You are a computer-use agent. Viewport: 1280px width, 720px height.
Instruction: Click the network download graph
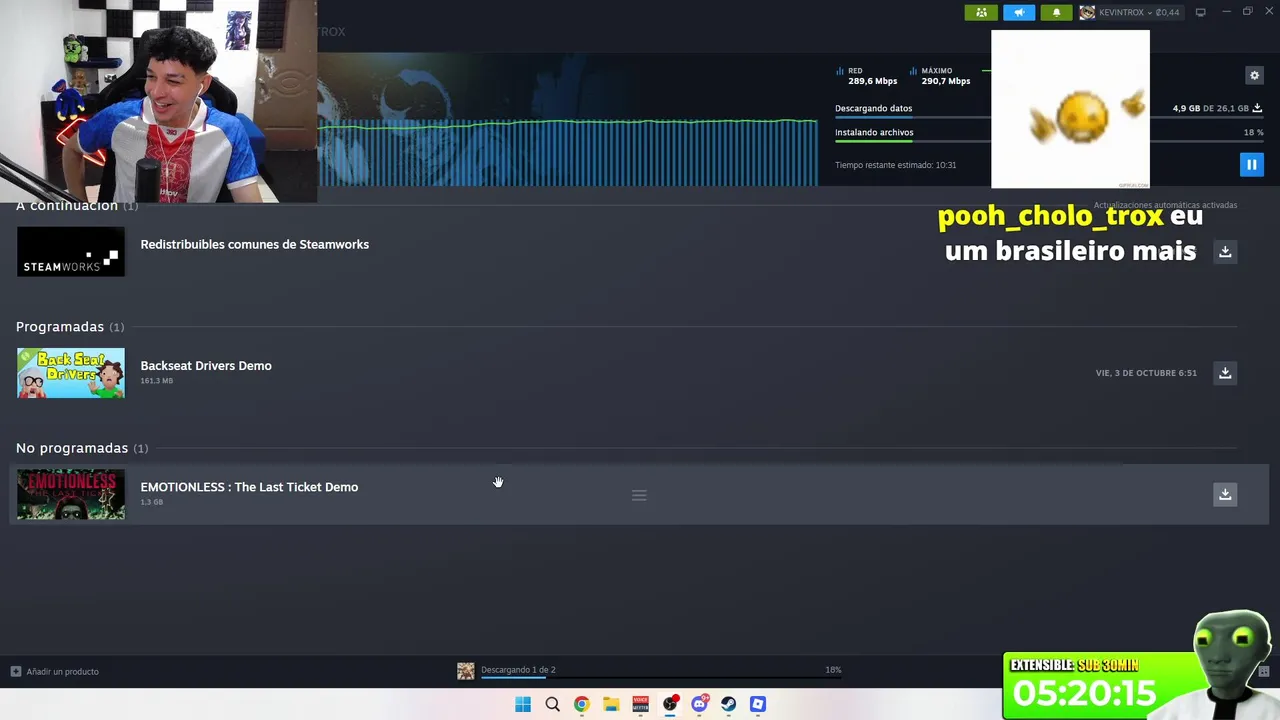pyautogui.click(x=567, y=152)
